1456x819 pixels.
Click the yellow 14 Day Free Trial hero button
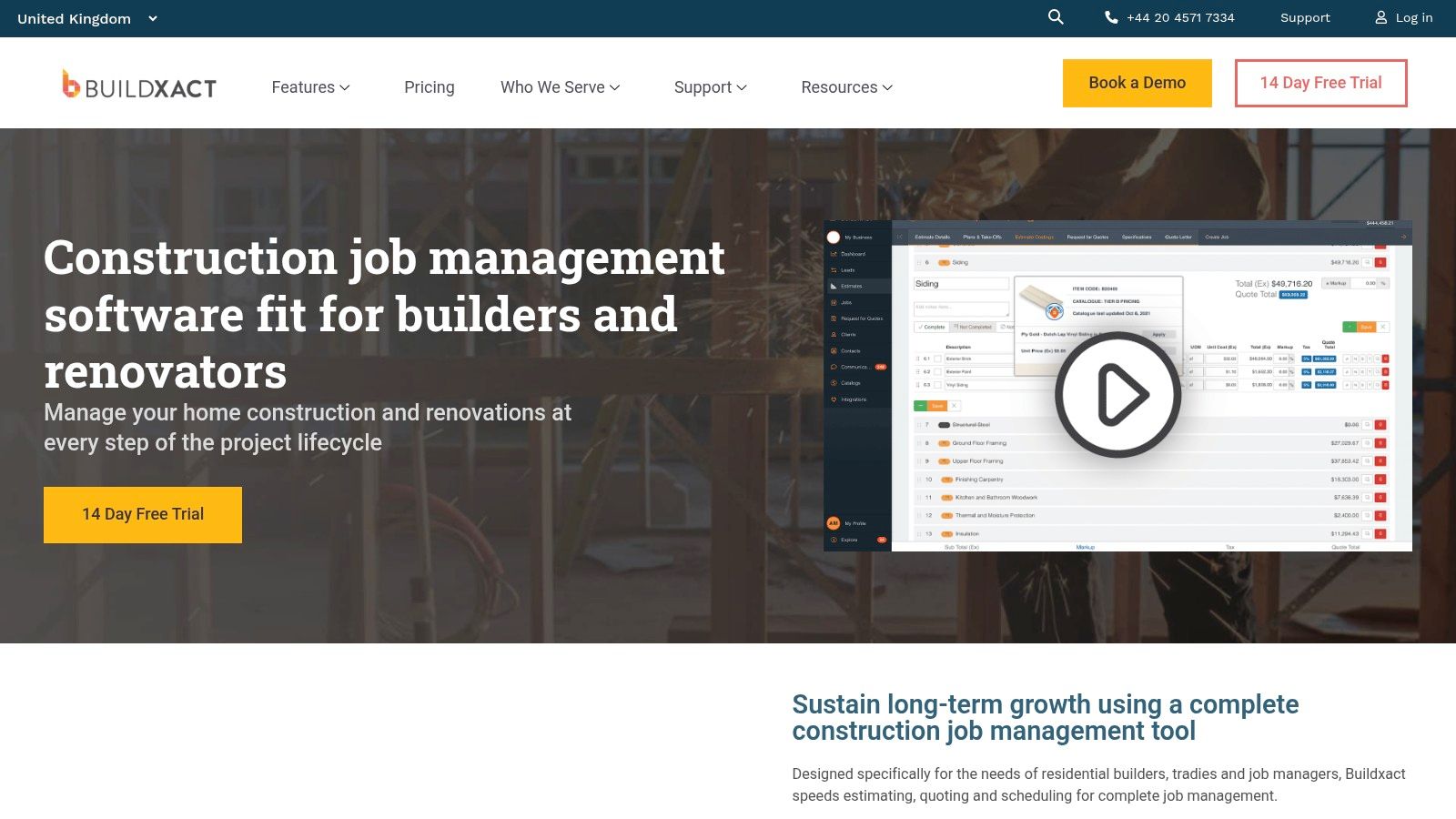(x=143, y=515)
